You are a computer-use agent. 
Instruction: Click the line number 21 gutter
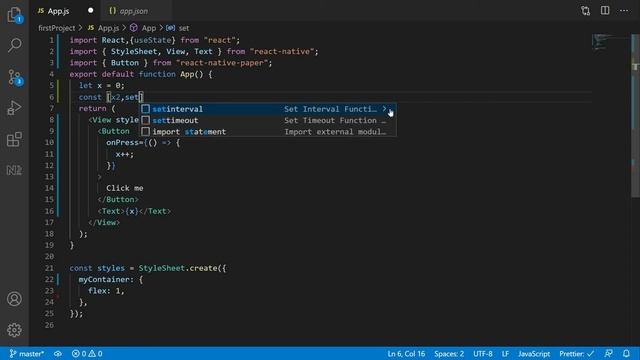click(49, 268)
